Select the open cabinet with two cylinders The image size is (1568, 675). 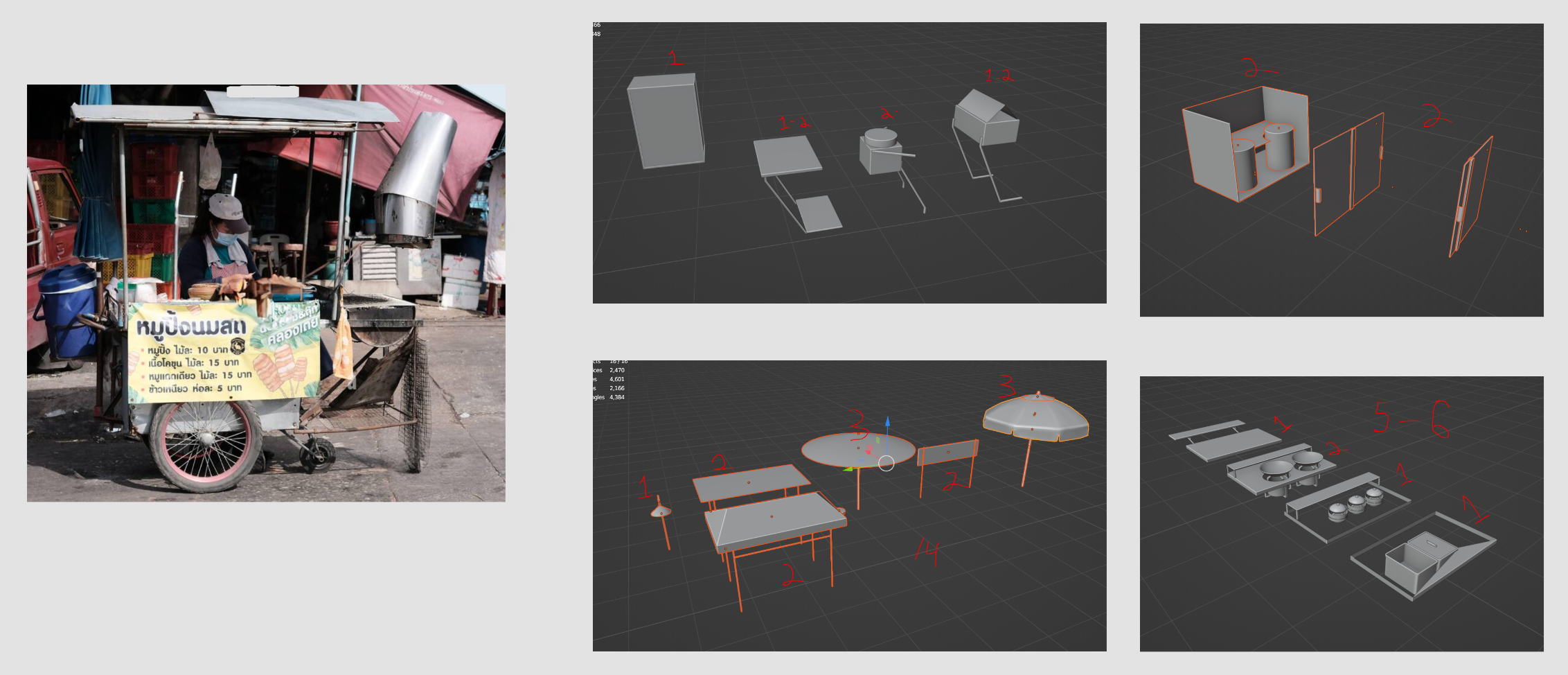click(1245, 143)
